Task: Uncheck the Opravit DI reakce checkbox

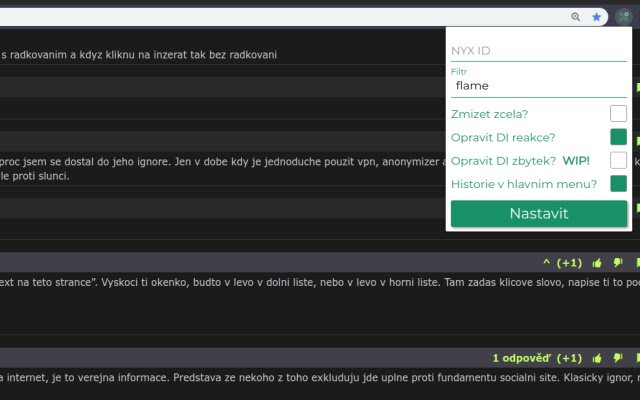Action: [x=618, y=137]
